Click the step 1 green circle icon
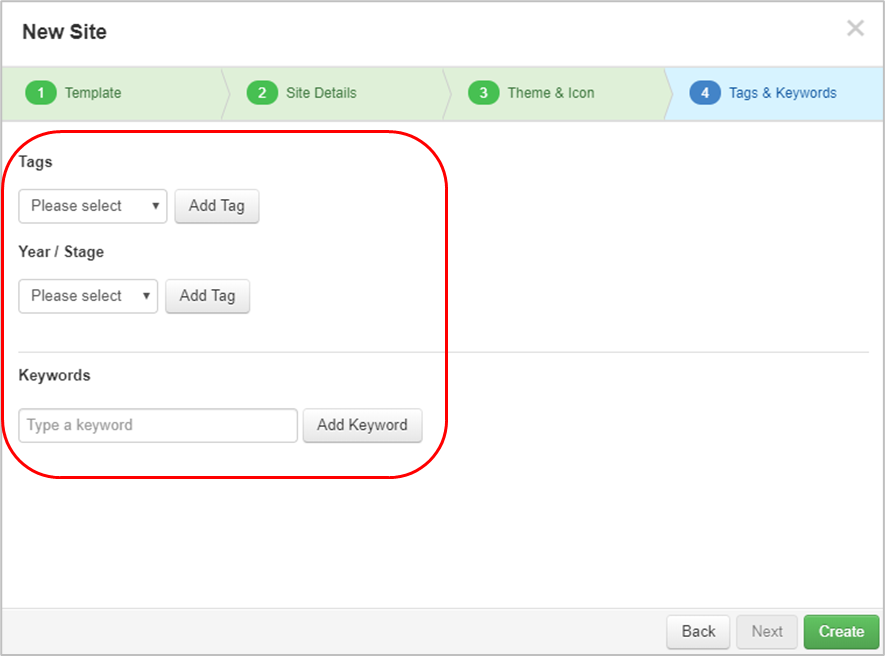This screenshot has height=656, width=885. click(x=41, y=93)
